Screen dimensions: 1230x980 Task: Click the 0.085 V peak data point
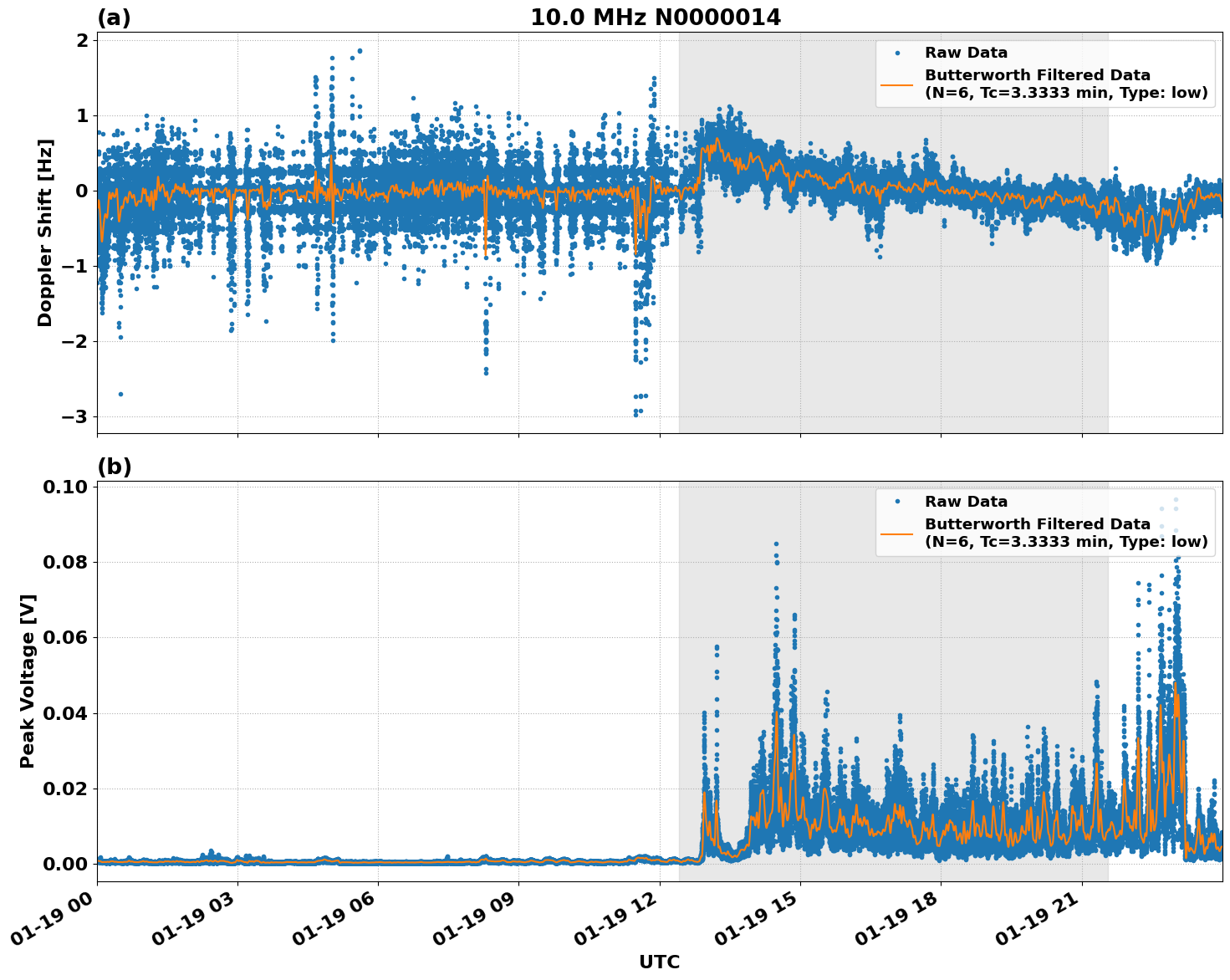point(777,543)
